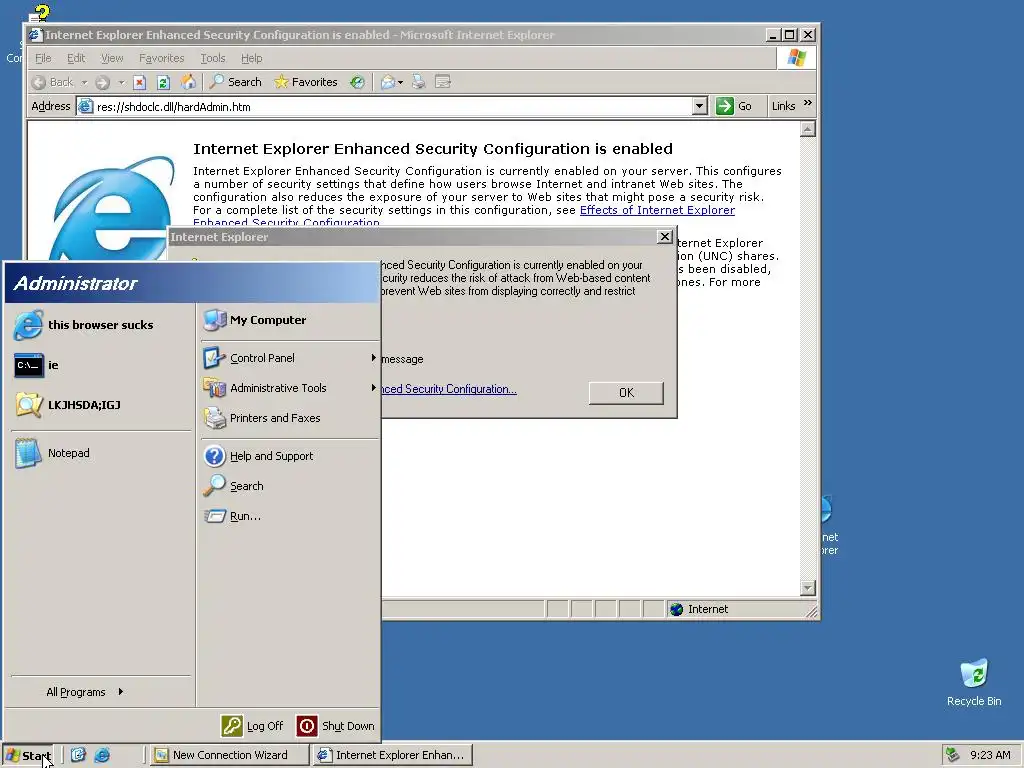Expand the Address bar dropdown
This screenshot has height=768, width=1024.
(x=699, y=106)
